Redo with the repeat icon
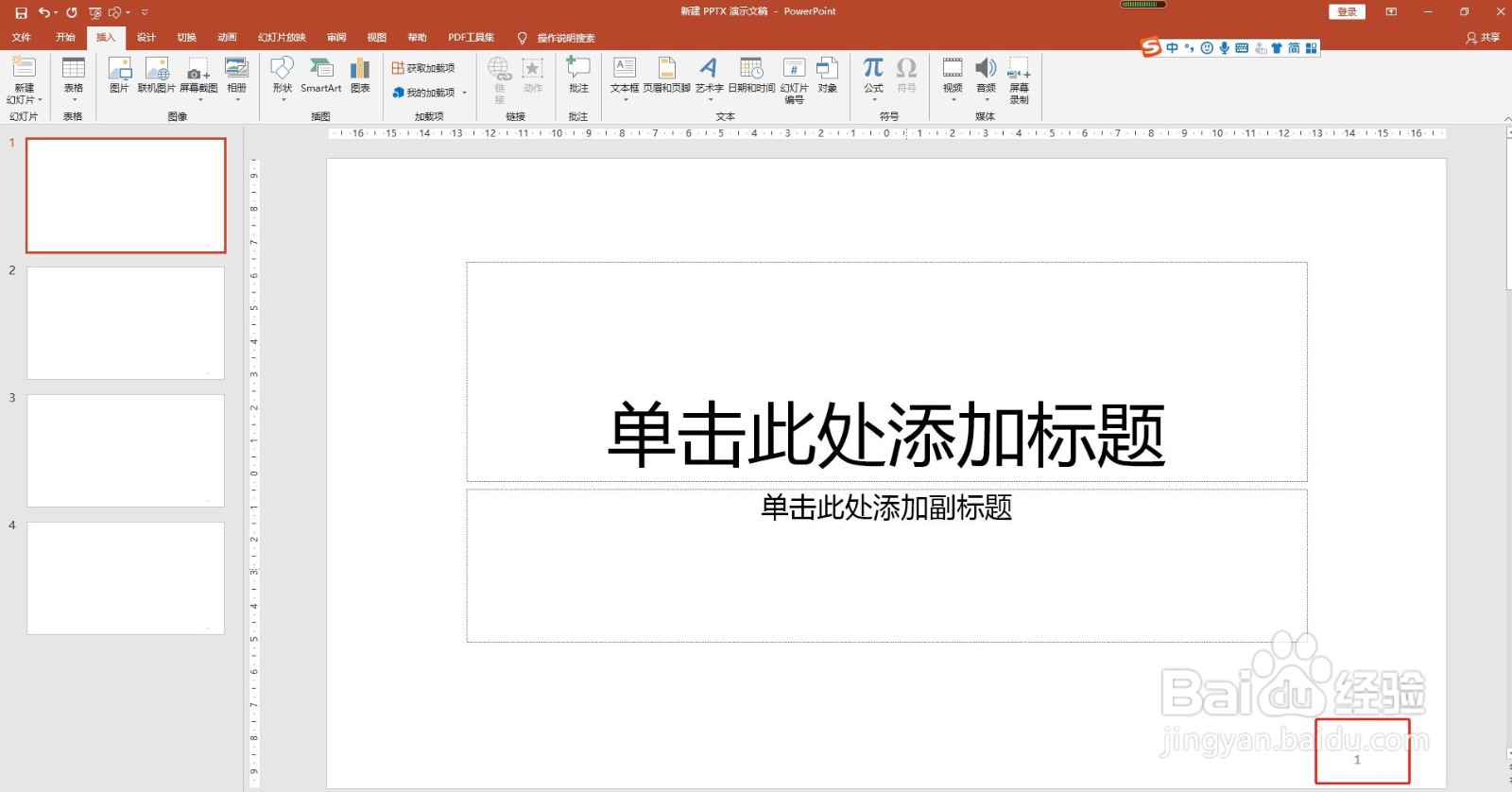This screenshot has height=792, width=1512. point(72,12)
